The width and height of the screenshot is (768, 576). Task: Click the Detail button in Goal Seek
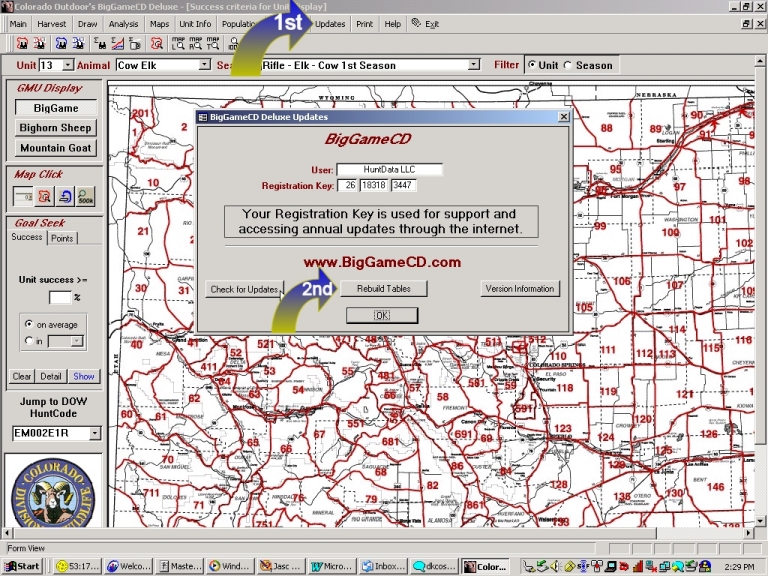tap(51, 376)
